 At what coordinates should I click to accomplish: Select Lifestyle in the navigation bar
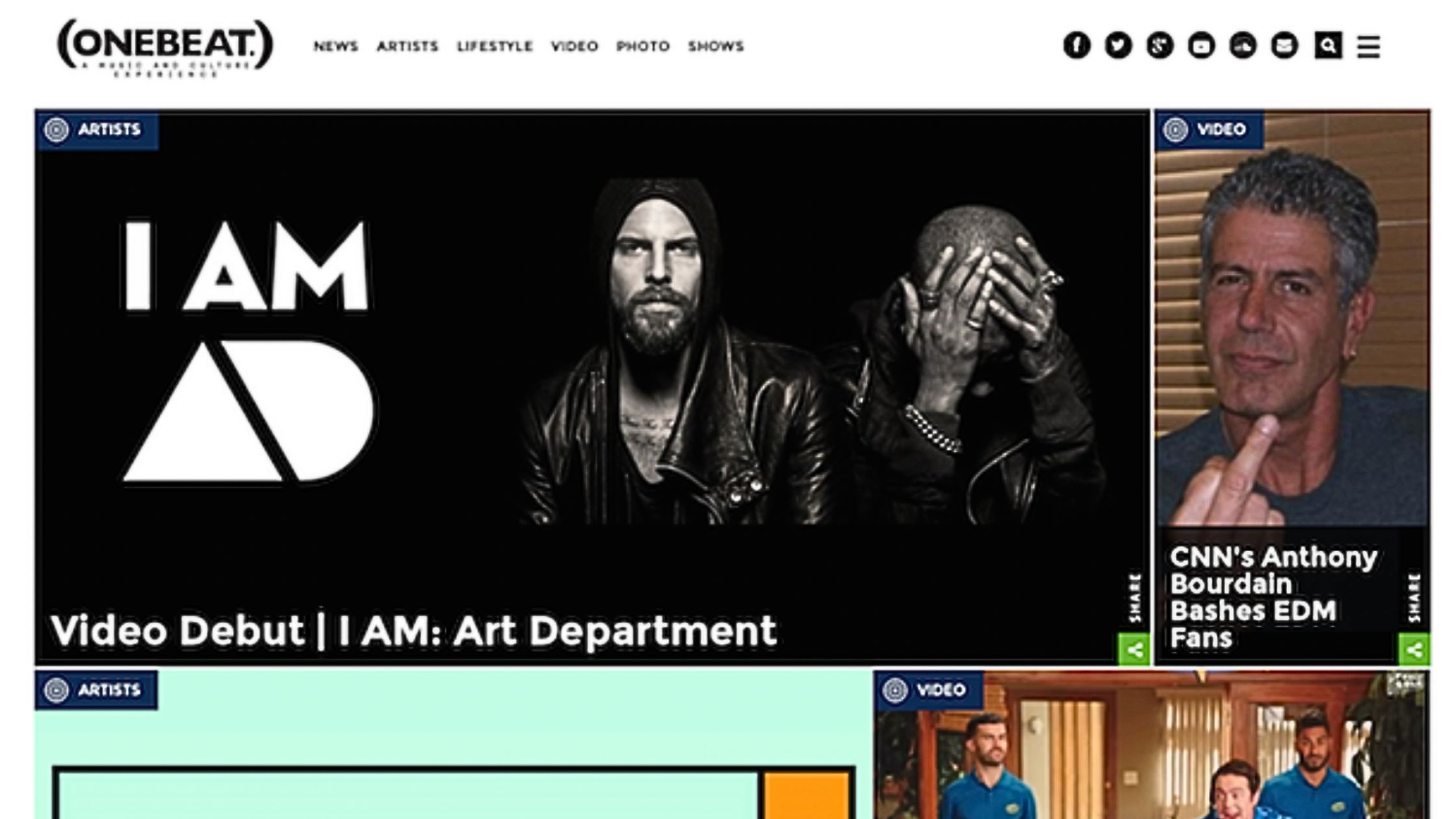click(495, 46)
